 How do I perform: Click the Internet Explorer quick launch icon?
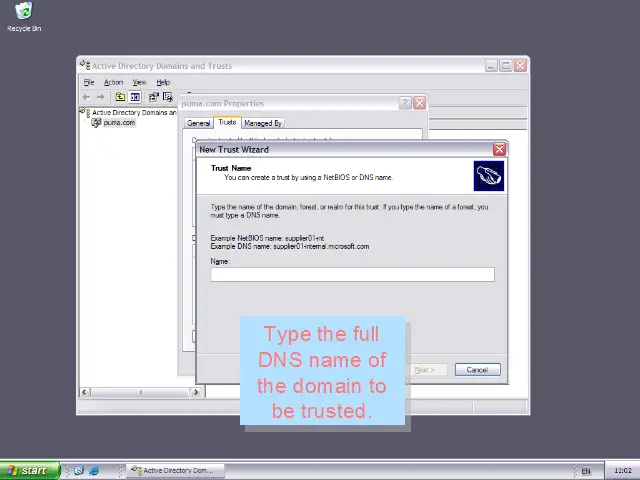tap(93, 471)
